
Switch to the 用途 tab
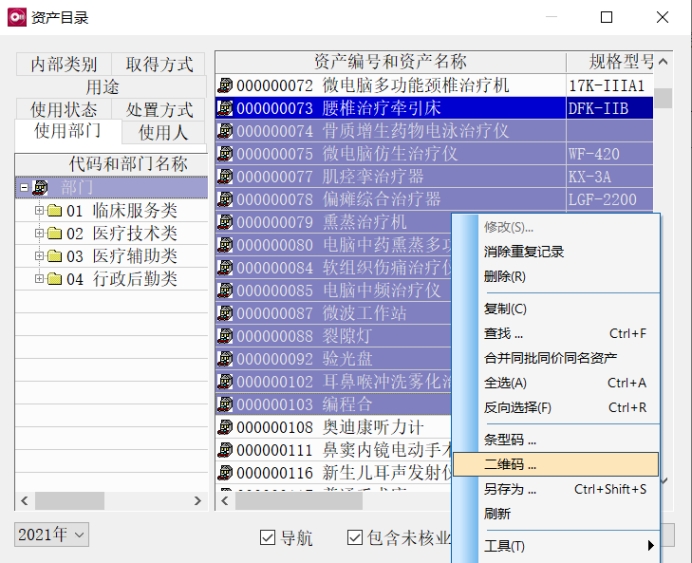pyautogui.click(x=102, y=86)
